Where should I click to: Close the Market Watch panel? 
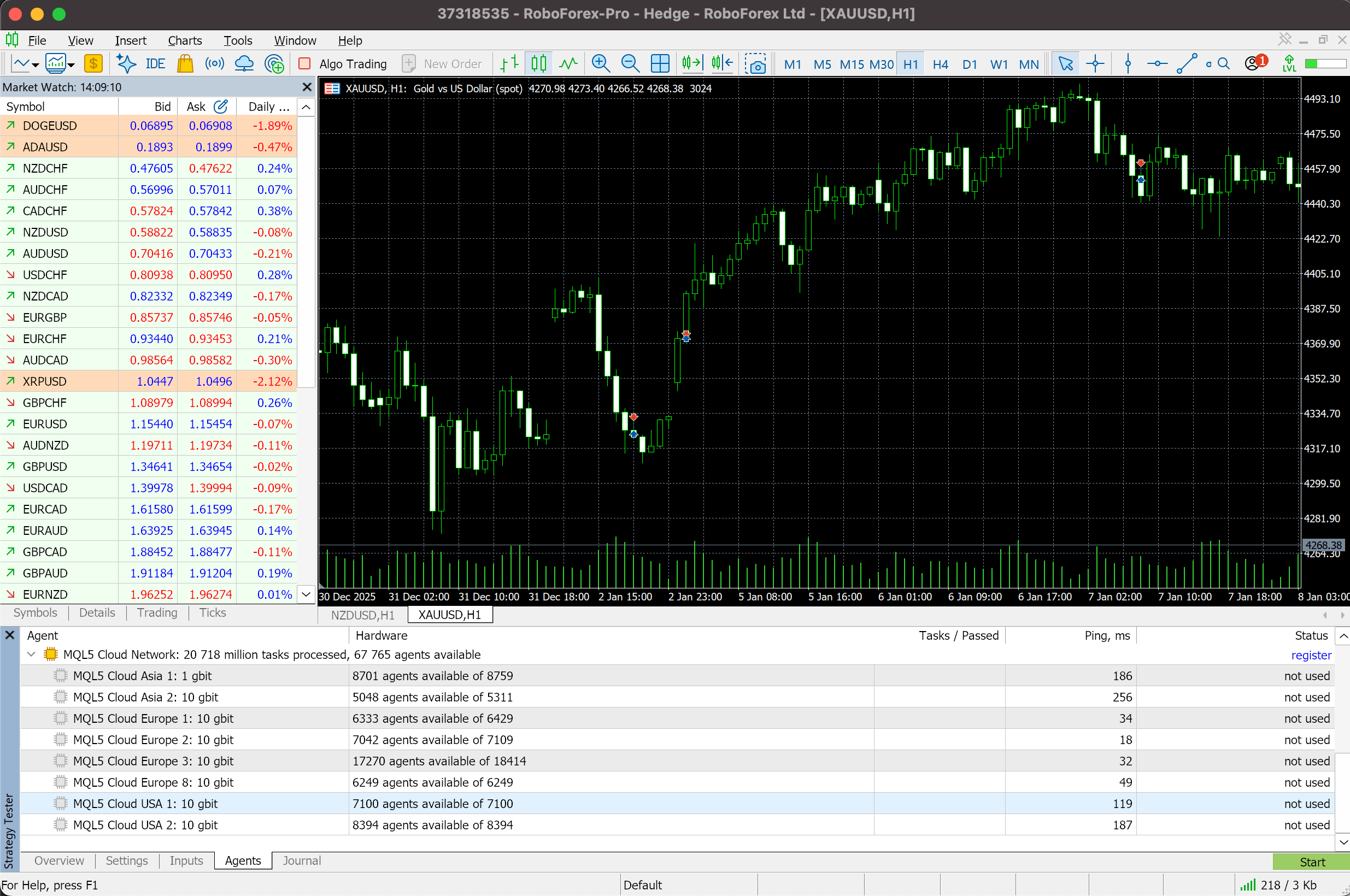point(307,87)
